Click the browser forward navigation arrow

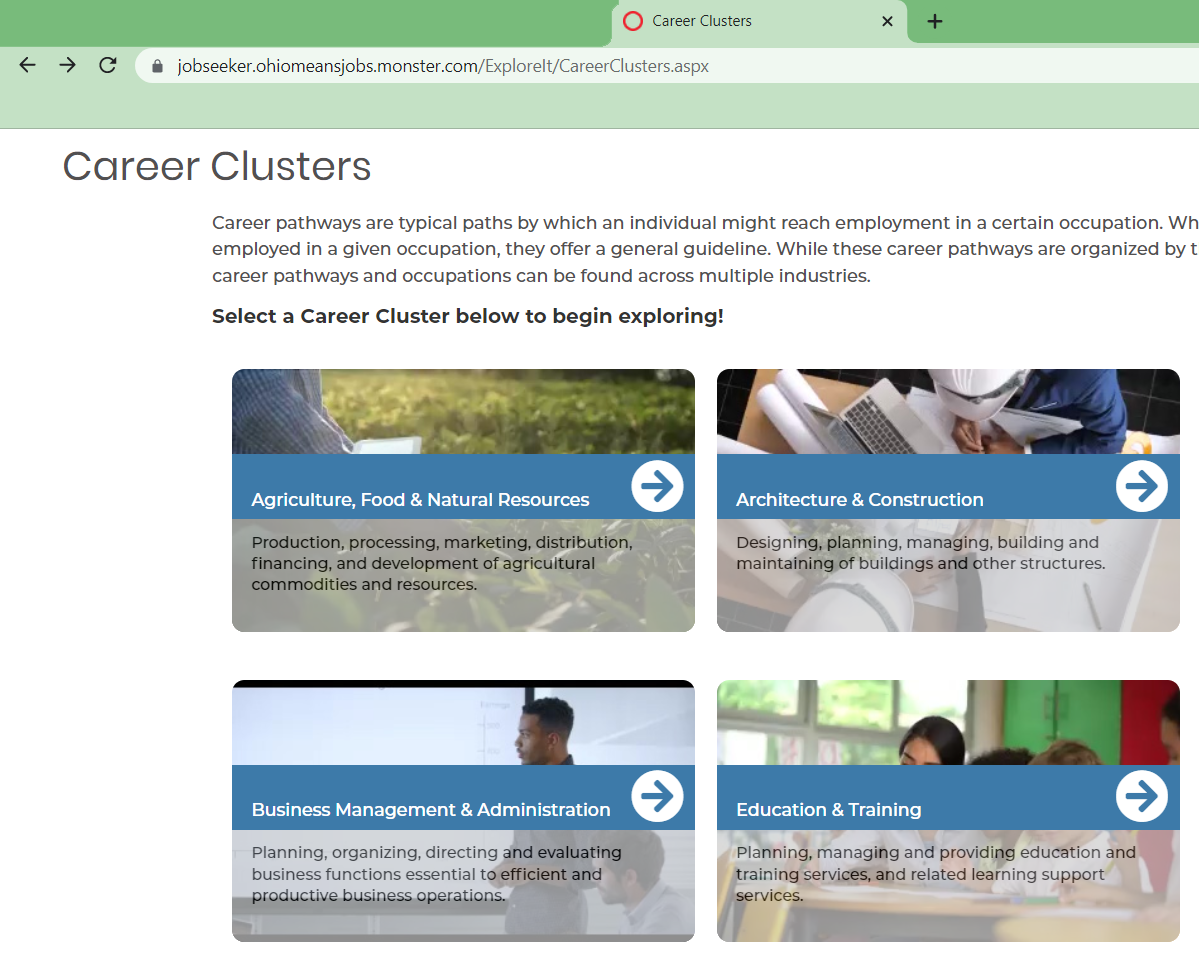click(x=67, y=65)
